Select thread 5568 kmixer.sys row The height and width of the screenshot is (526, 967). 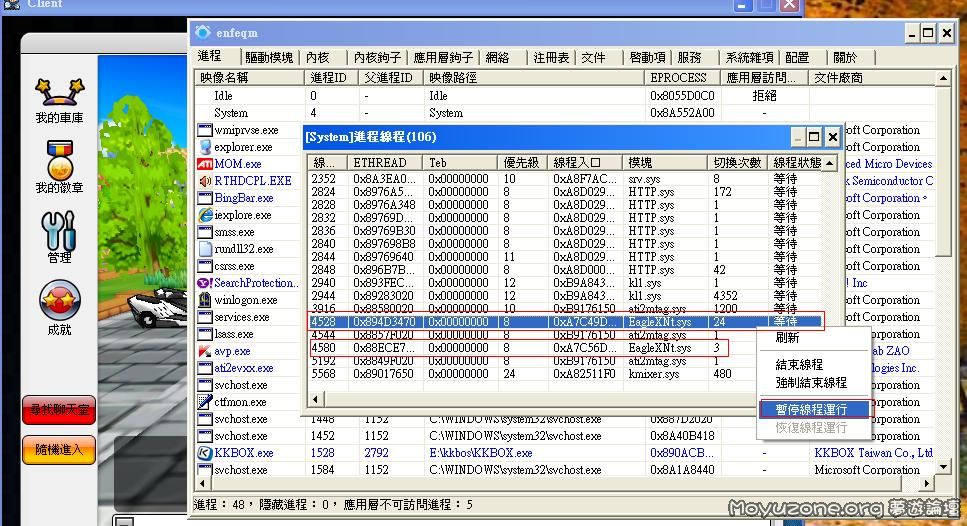point(564,374)
